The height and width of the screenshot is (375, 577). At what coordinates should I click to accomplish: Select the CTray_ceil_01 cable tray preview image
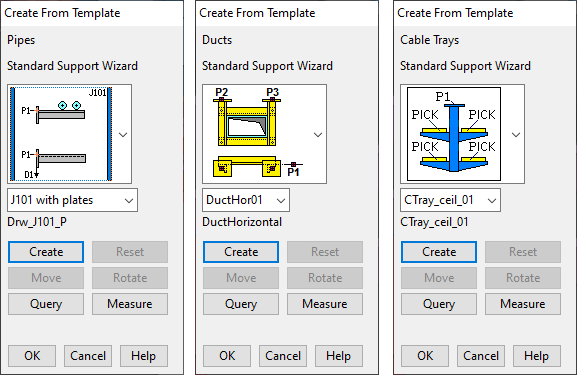(454, 134)
